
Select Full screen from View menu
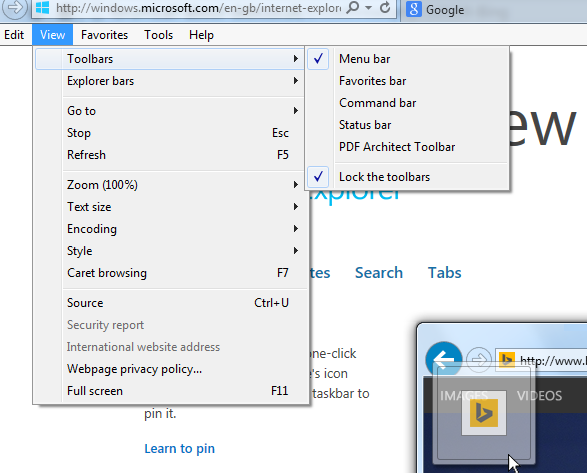171,391
